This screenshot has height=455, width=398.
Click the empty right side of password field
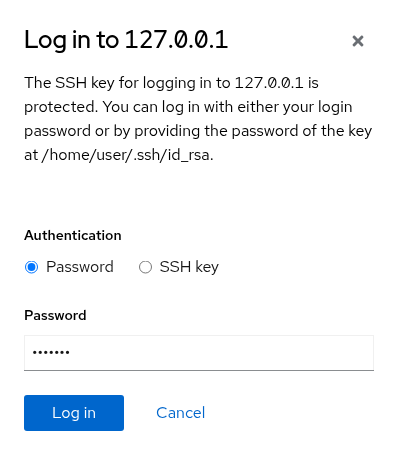point(267,353)
